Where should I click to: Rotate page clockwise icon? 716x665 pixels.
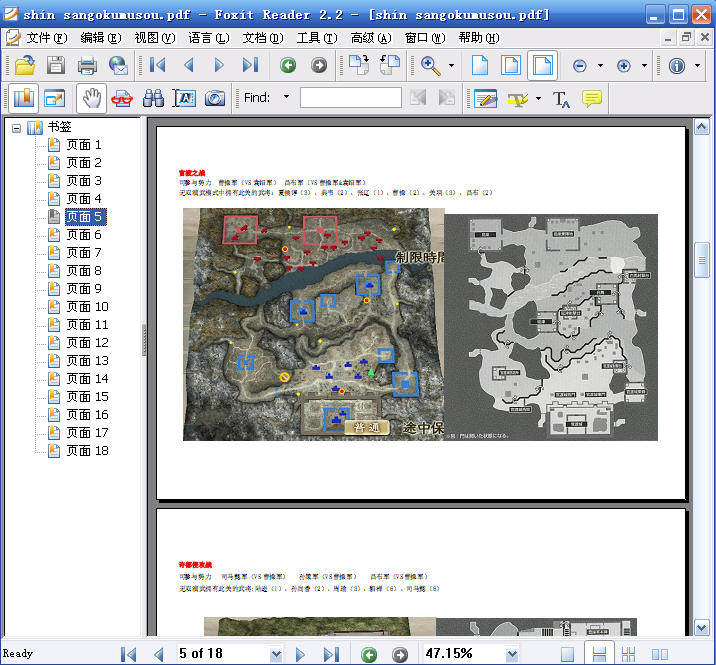[x=359, y=65]
